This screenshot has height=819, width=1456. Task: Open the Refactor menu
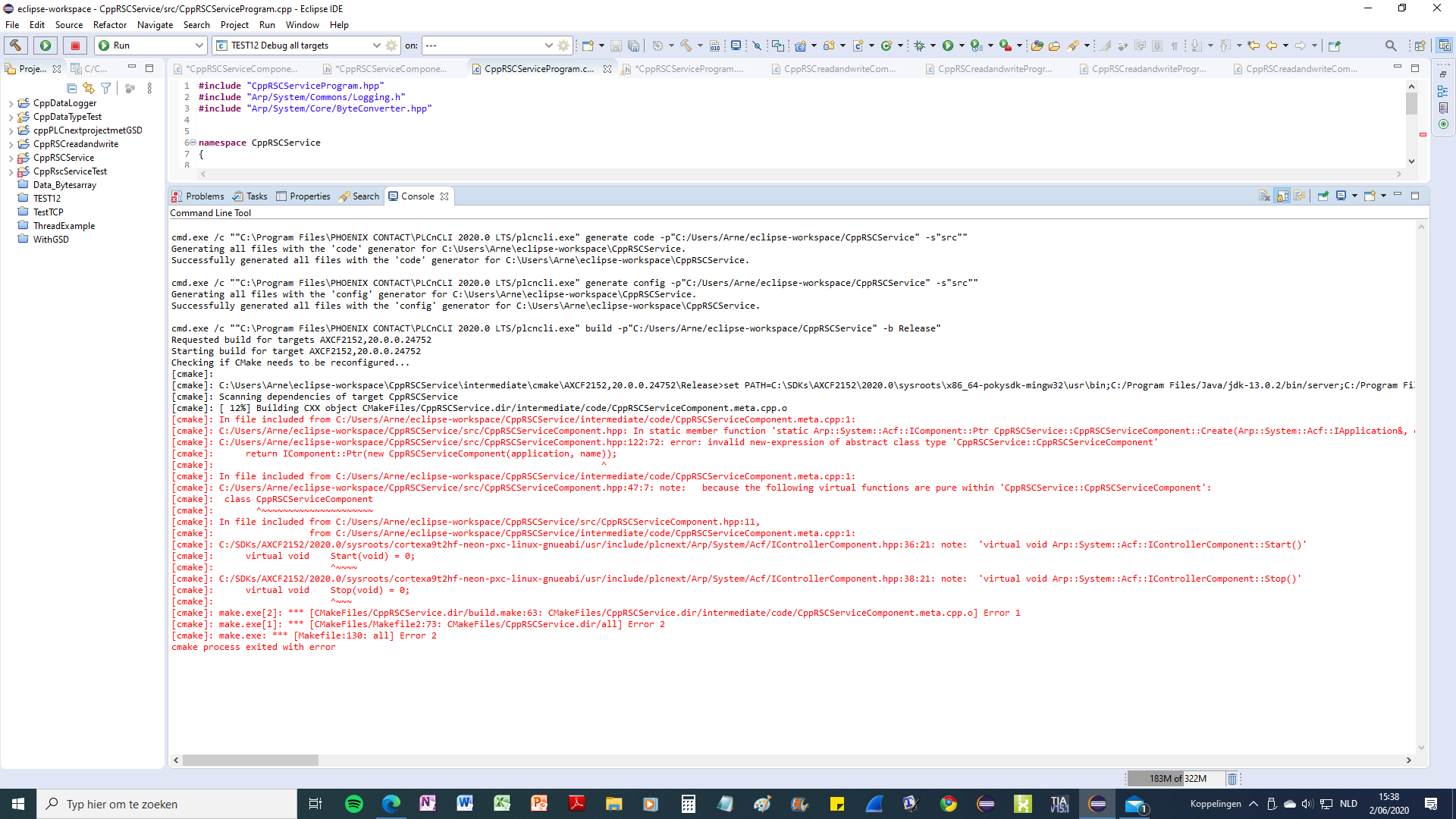(110, 25)
